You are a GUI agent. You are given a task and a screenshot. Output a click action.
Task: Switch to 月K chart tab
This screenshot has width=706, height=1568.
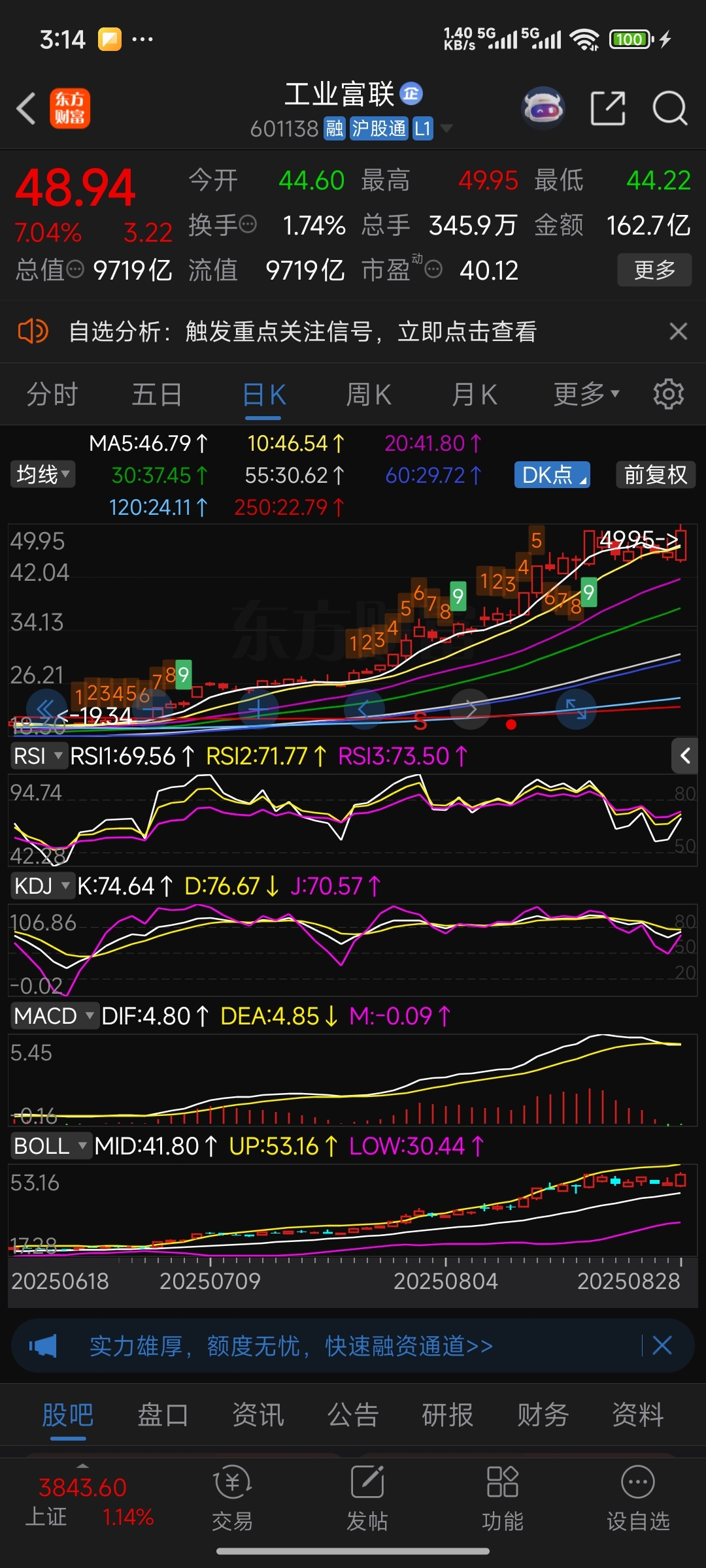(x=475, y=395)
